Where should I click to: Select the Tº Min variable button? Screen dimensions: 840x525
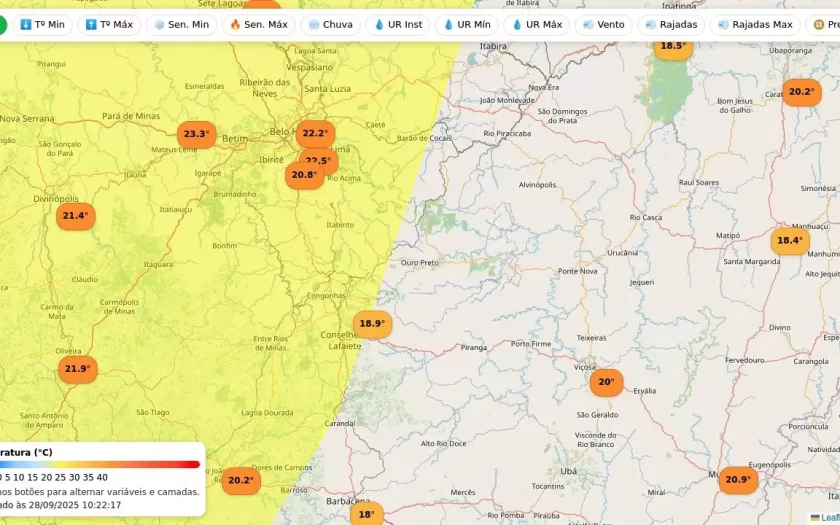(42, 24)
